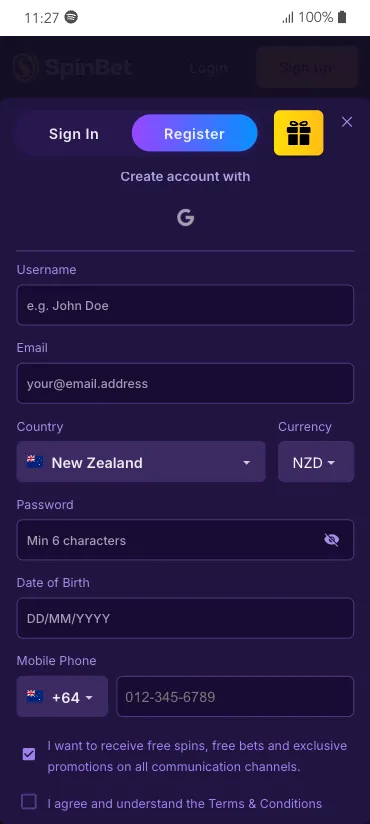This screenshot has width=370, height=824.
Task: Tap the battery icon in the status bar
Action: tap(342, 17)
